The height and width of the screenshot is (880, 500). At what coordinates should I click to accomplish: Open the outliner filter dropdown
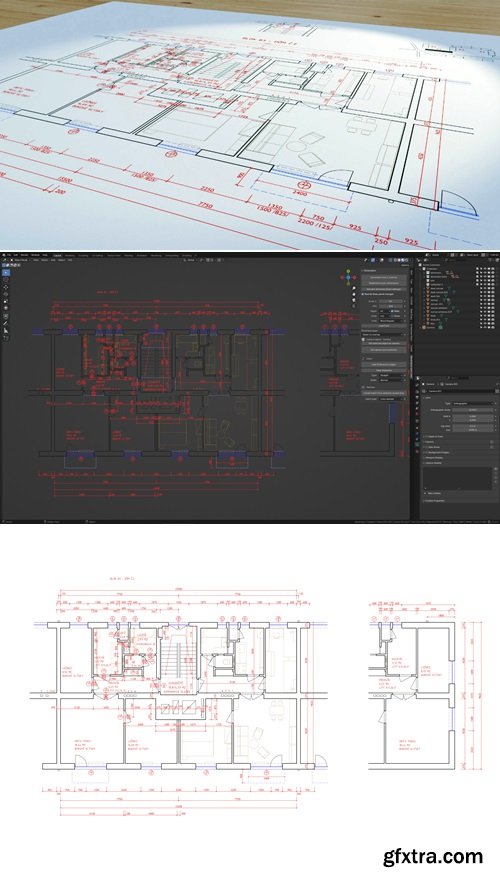click(490, 260)
